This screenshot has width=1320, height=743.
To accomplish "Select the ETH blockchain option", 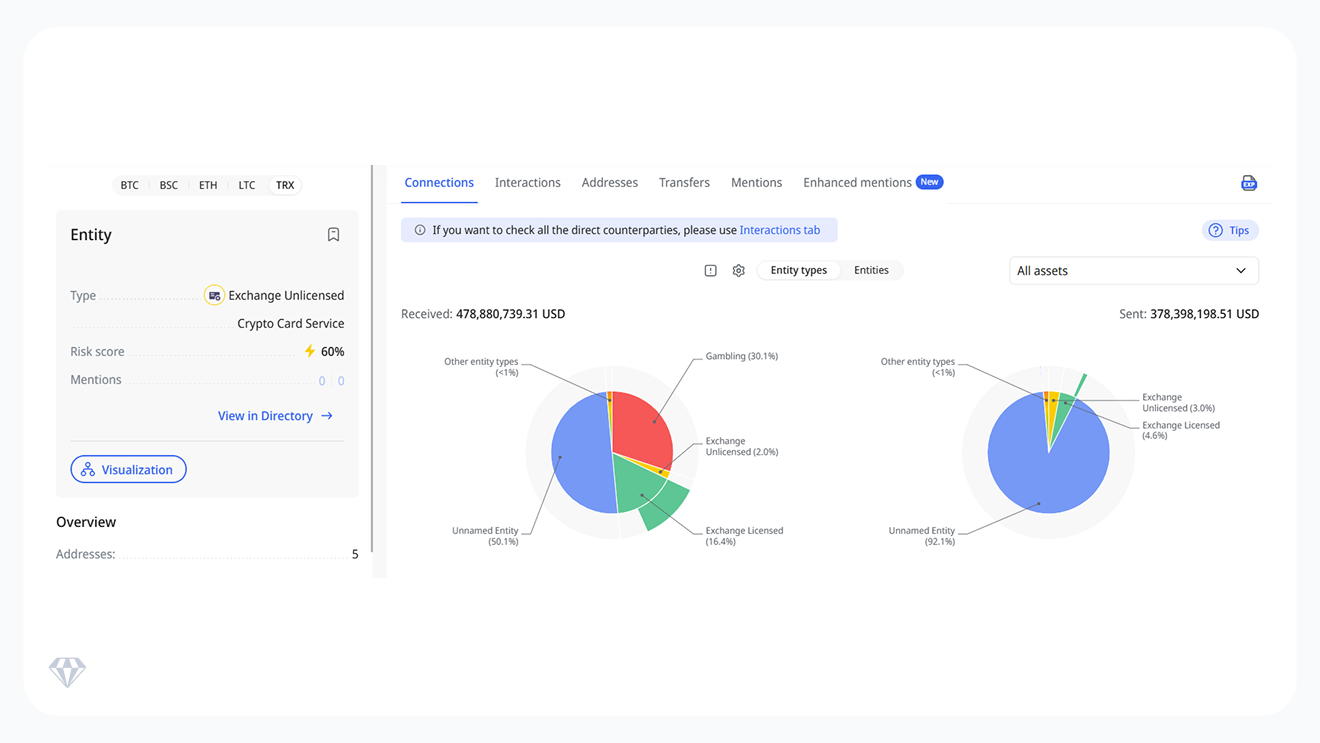I will [207, 185].
